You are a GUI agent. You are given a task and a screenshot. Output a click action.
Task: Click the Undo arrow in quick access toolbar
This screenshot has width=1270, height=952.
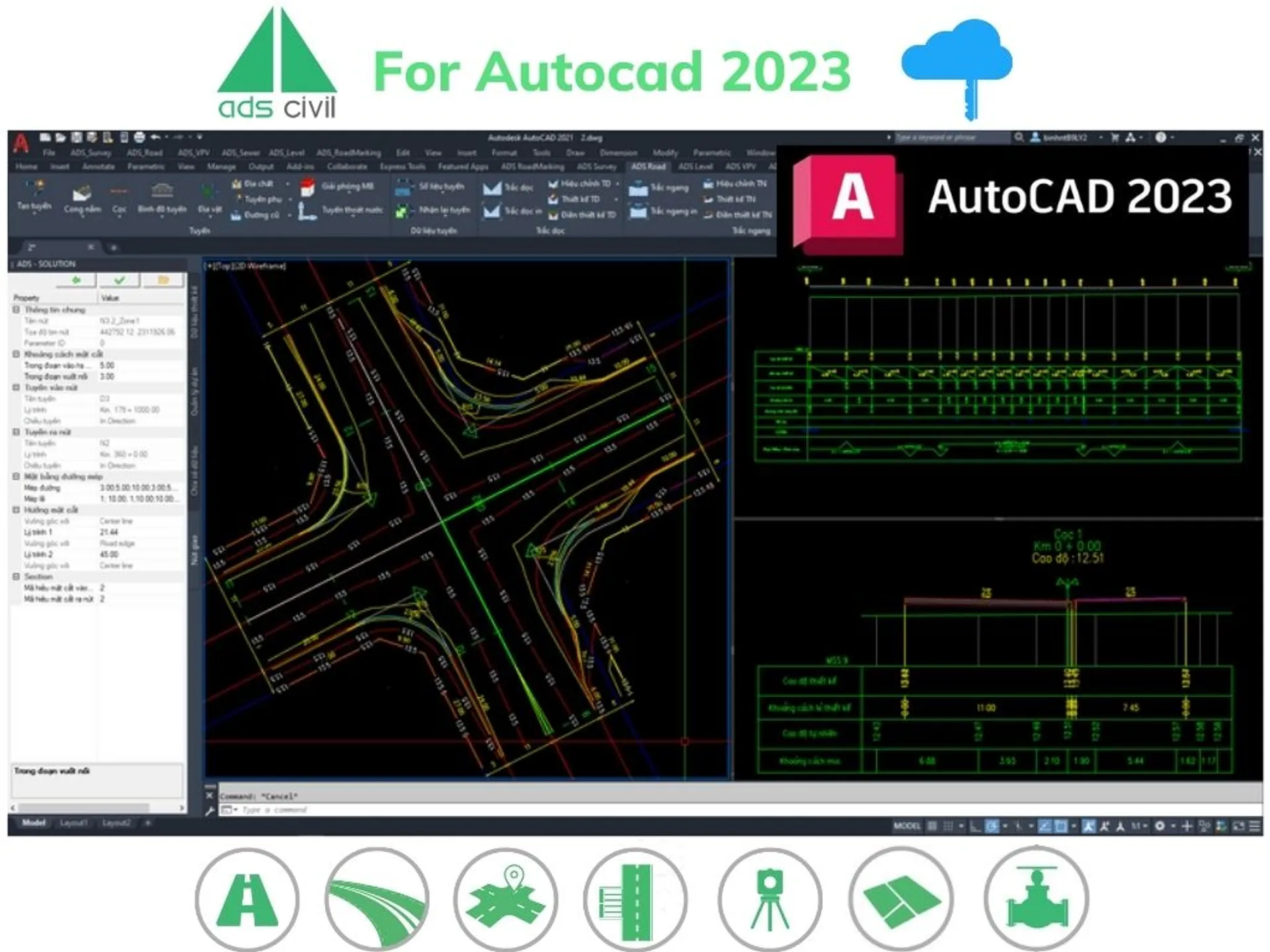155,138
